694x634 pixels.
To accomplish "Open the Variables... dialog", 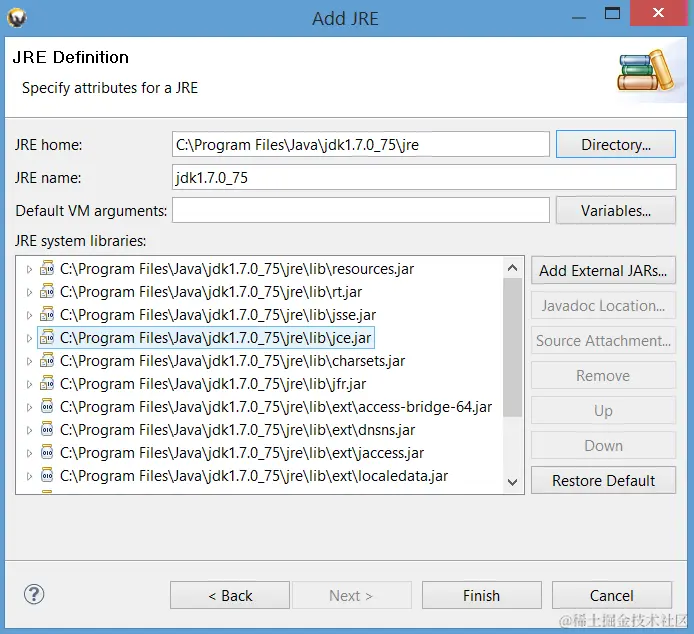I will [x=616, y=210].
